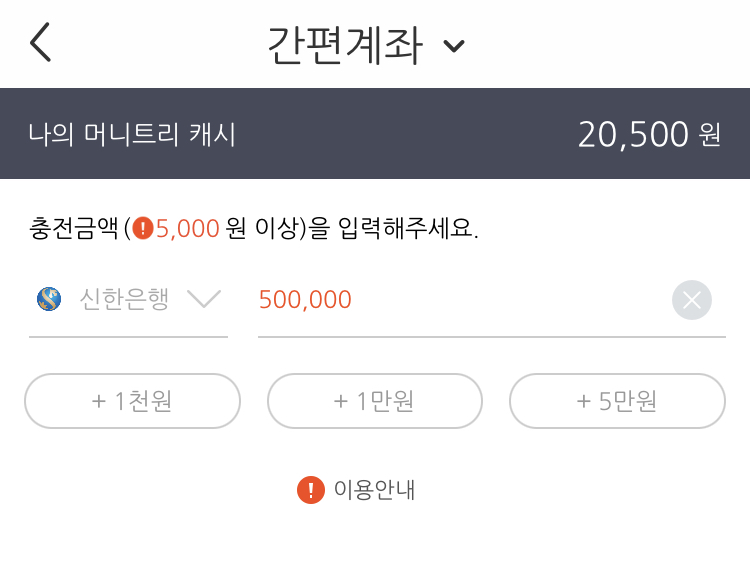Add 1만원 to the charge amount
The height and width of the screenshot is (575, 750).
[374, 401]
